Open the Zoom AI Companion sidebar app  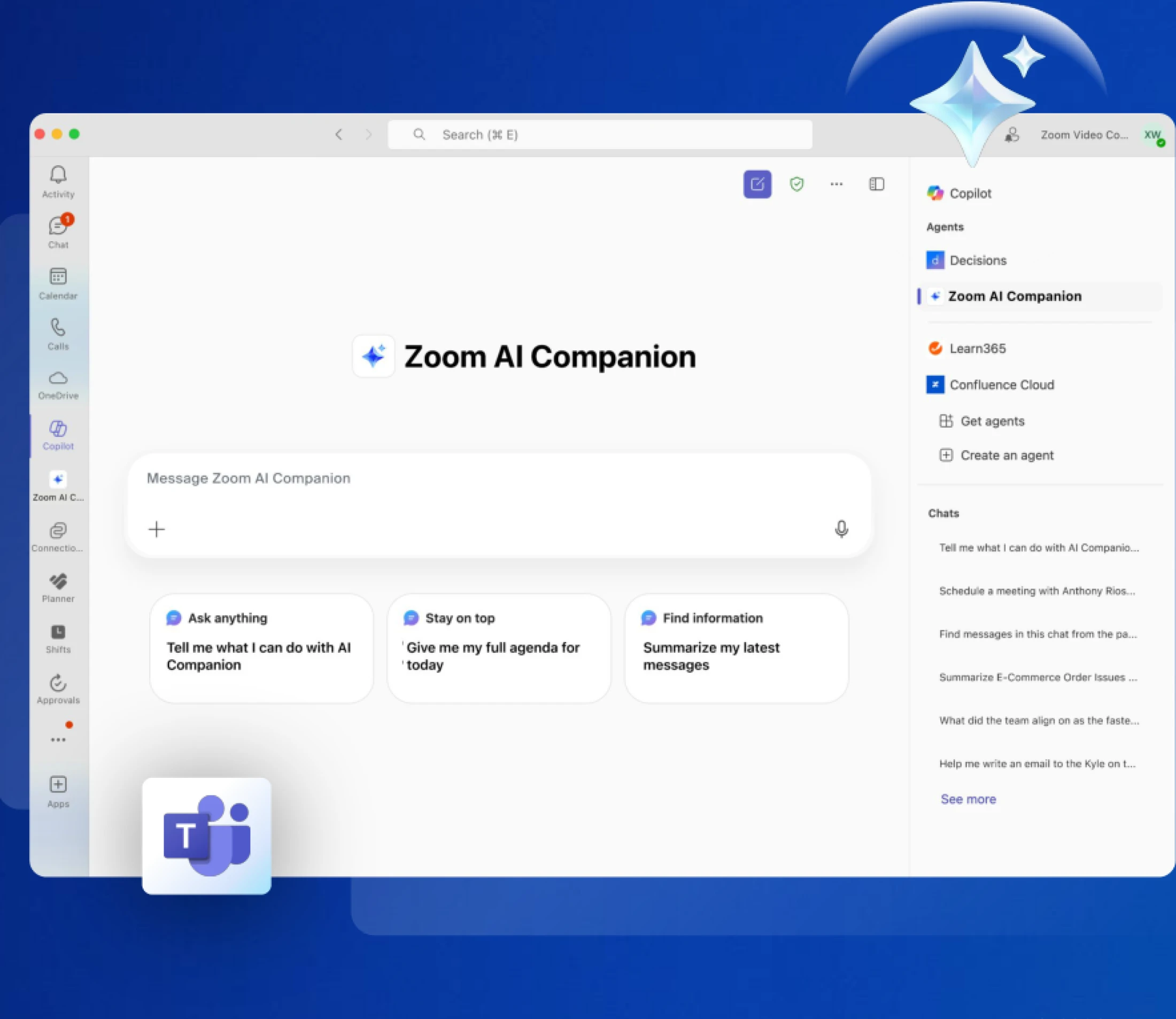(58, 485)
